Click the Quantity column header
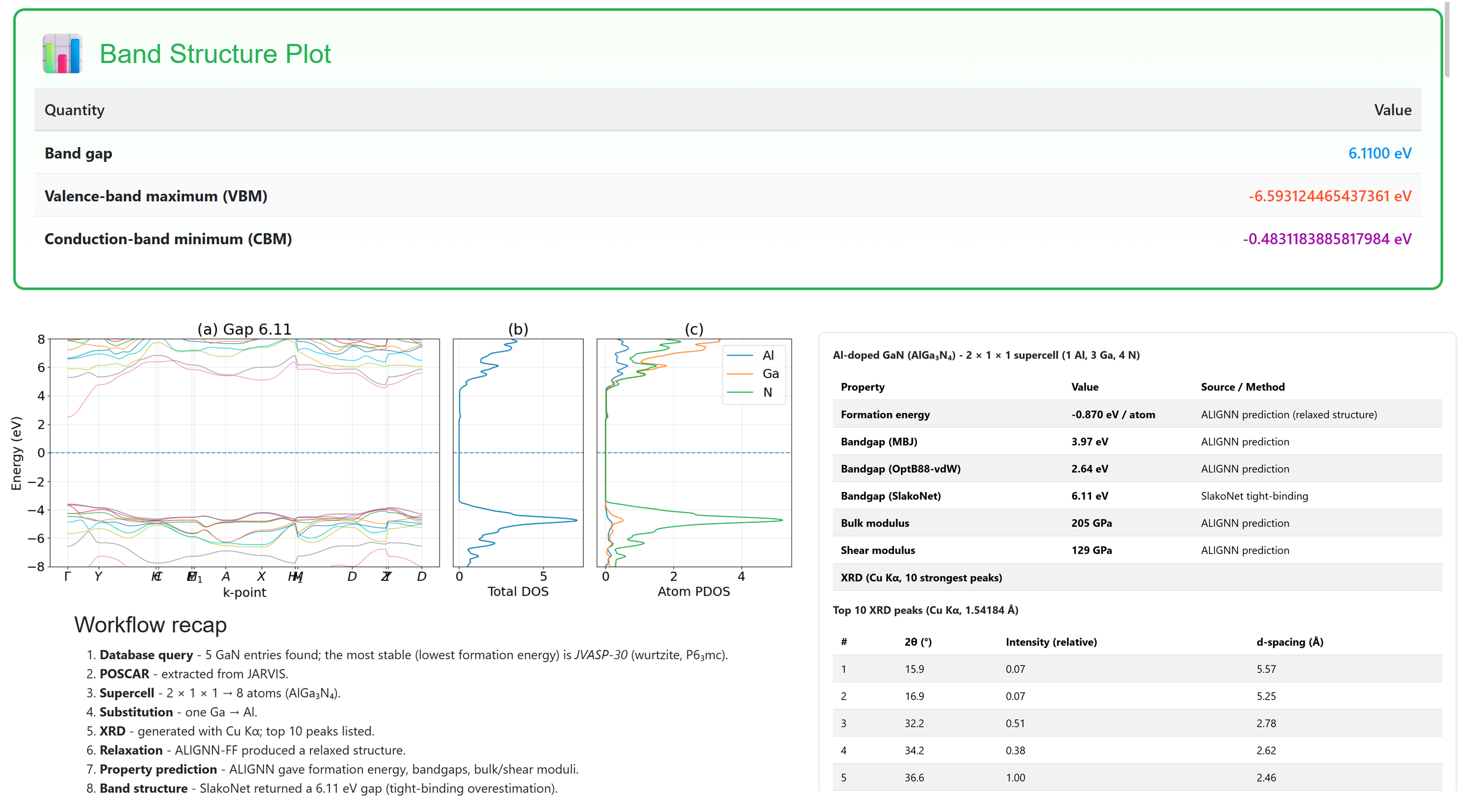Image resolution: width=1474 pixels, height=812 pixels. click(x=74, y=110)
